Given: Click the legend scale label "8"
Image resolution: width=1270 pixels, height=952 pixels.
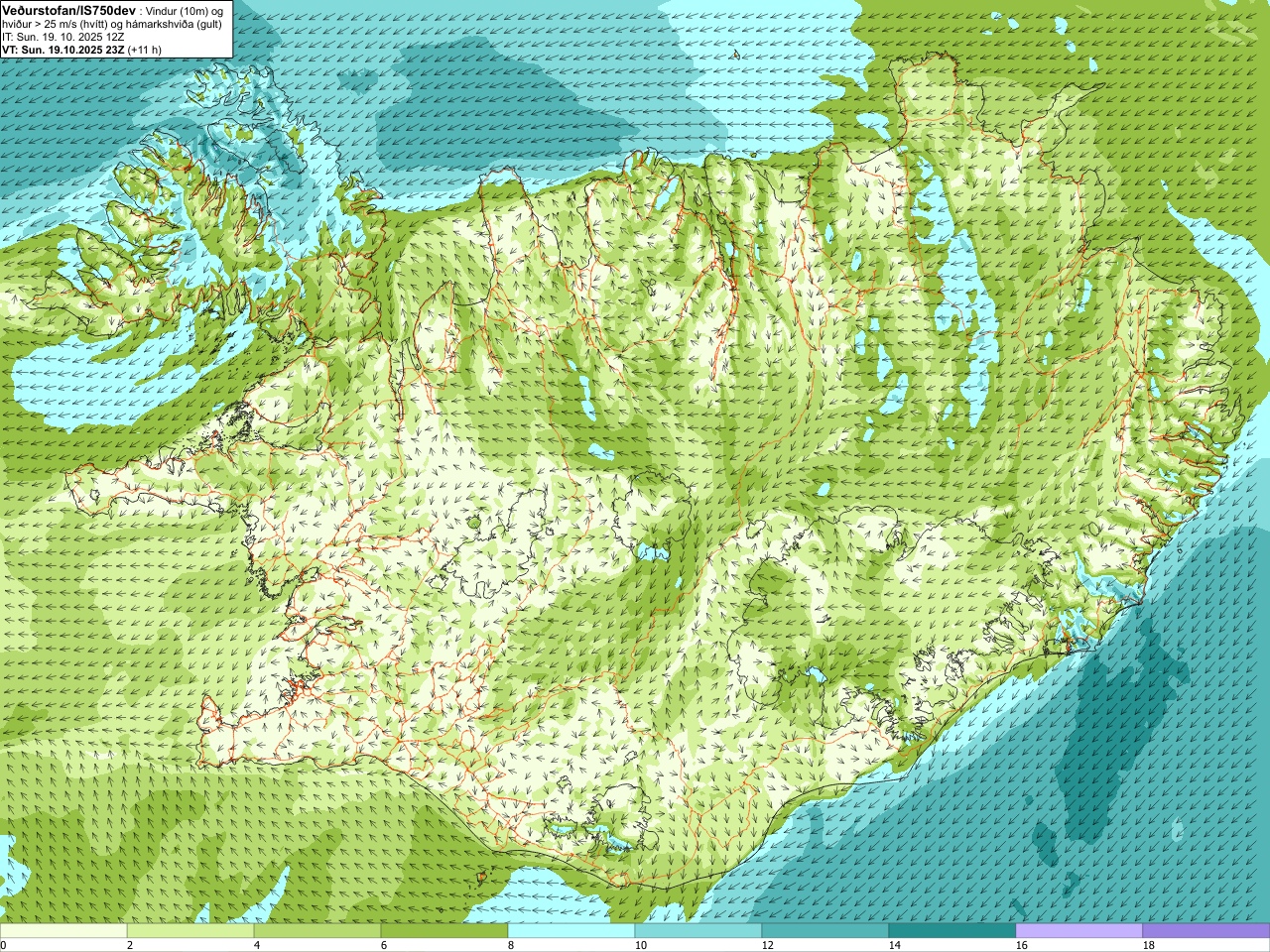Looking at the screenshot, I should (511, 946).
